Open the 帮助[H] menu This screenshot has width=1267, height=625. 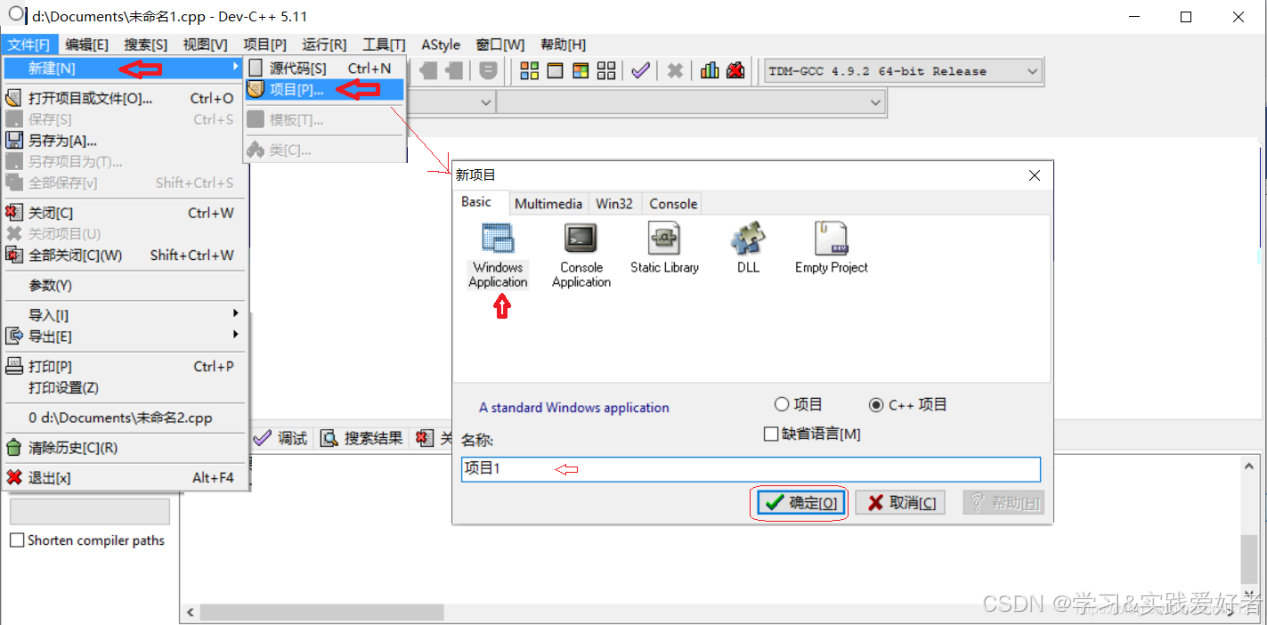click(563, 44)
